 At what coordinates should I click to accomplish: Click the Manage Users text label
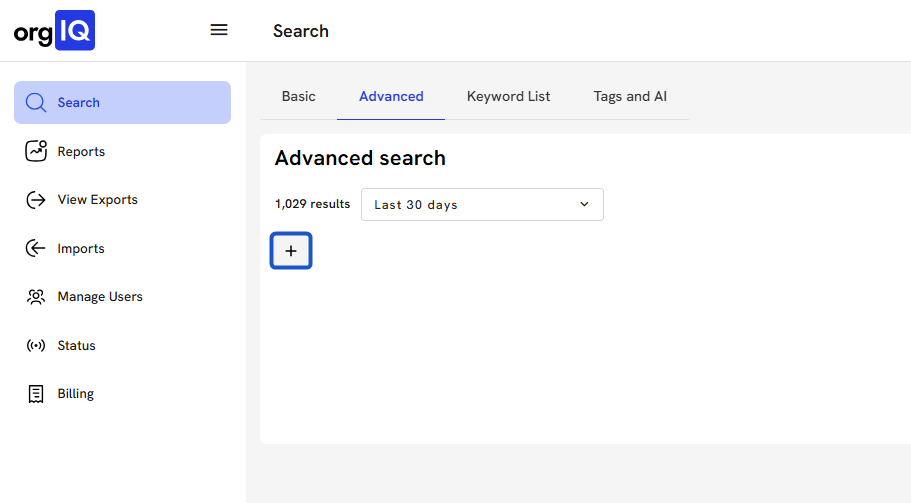[x=100, y=297]
